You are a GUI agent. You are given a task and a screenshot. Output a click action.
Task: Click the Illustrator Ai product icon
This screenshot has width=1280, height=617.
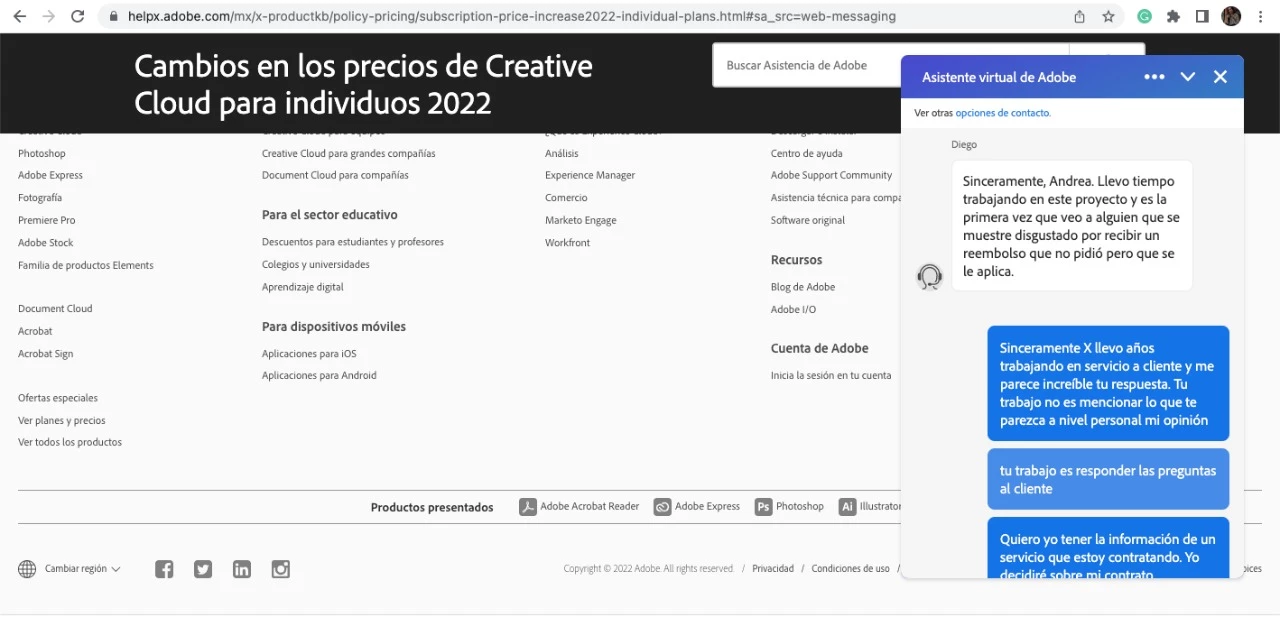click(x=848, y=507)
